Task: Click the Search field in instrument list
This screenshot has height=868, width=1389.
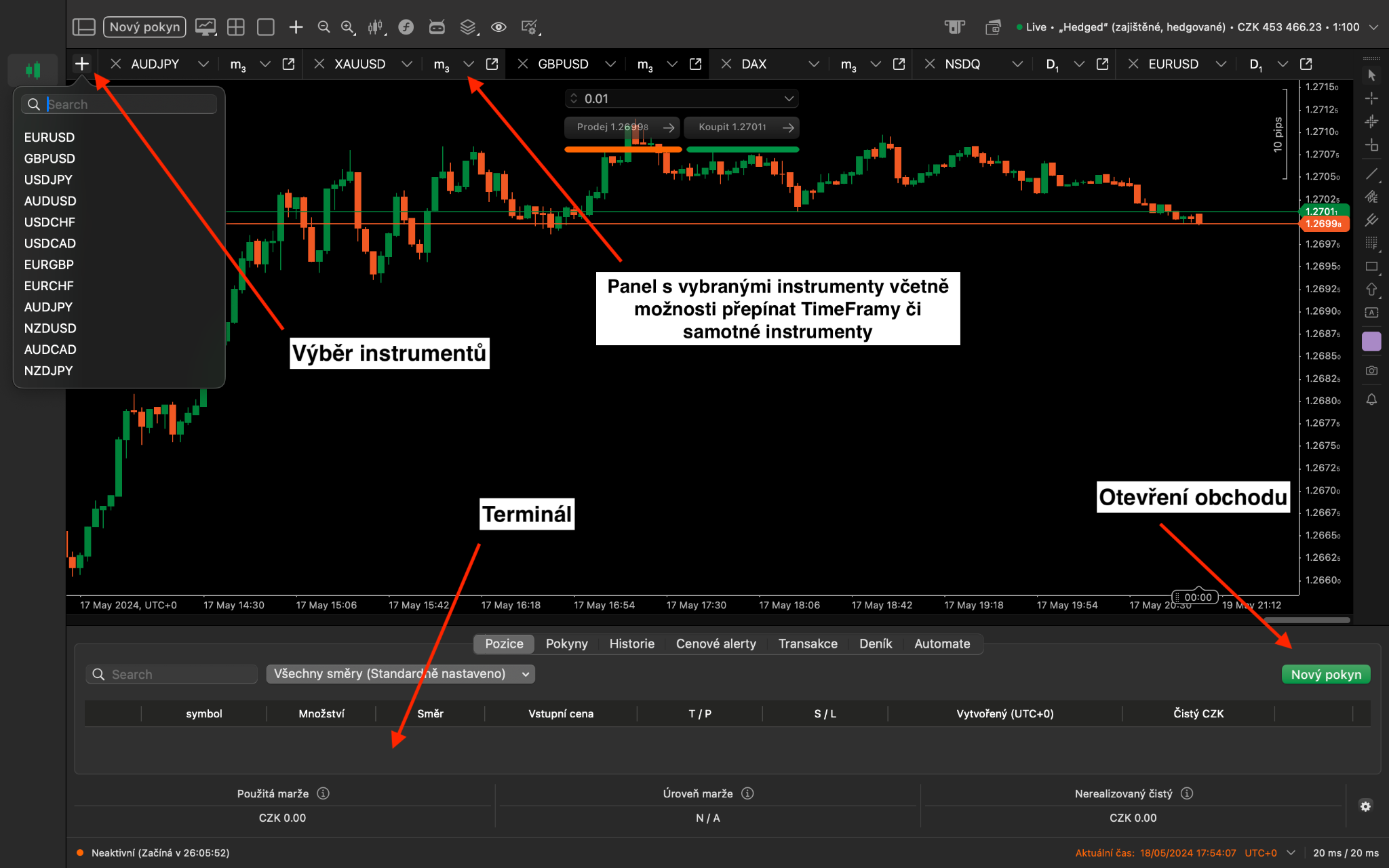Action: 119,104
